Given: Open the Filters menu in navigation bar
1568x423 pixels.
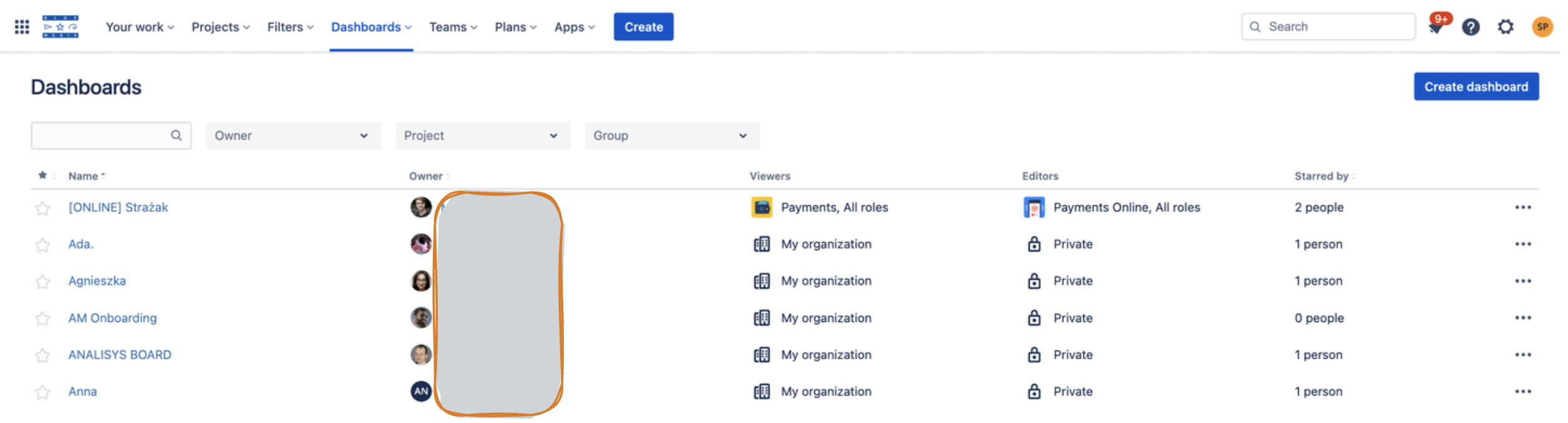Looking at the screenshot, I should (x=290, y=27).
